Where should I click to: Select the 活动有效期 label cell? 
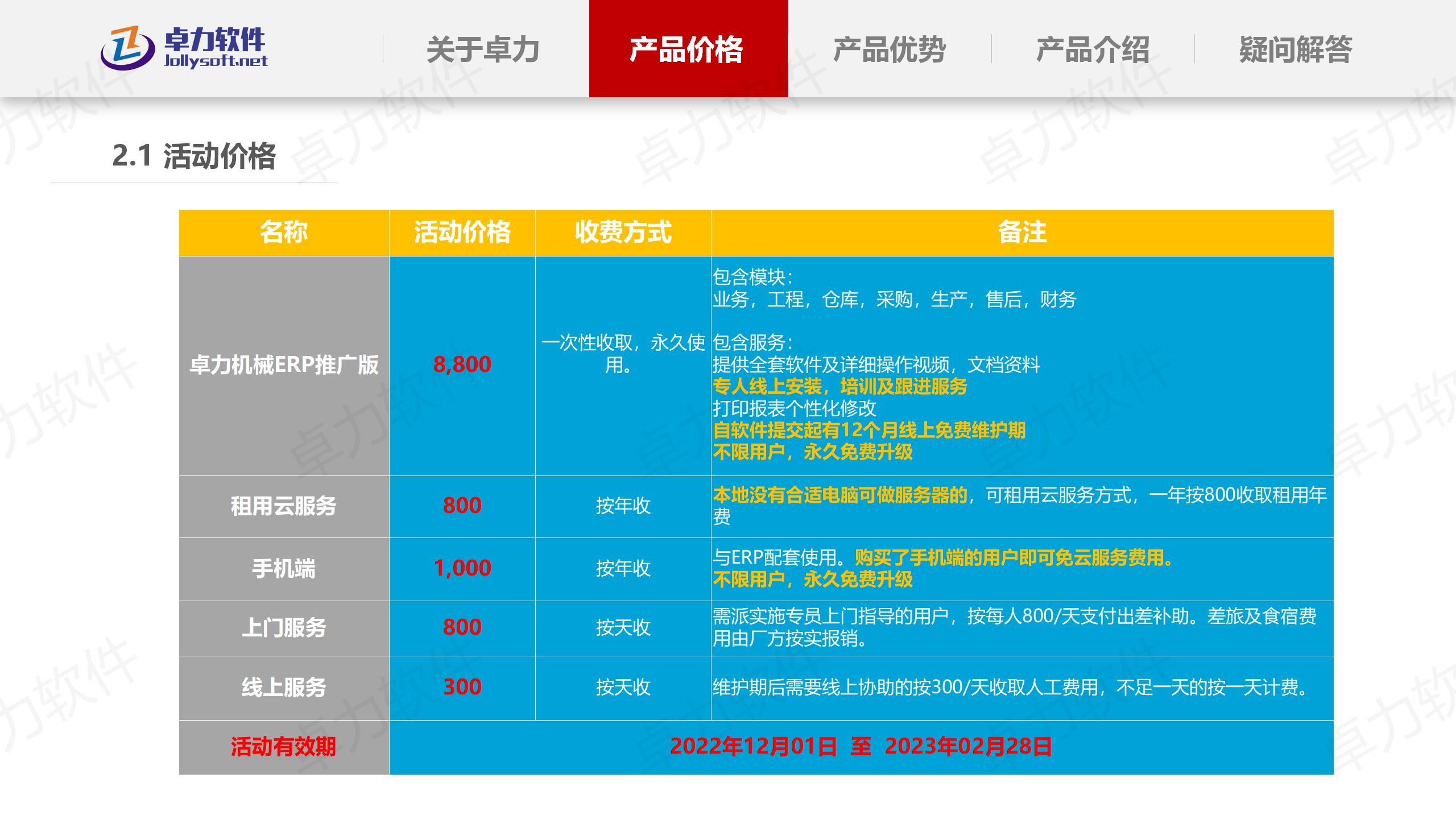[x=284, y=747]
